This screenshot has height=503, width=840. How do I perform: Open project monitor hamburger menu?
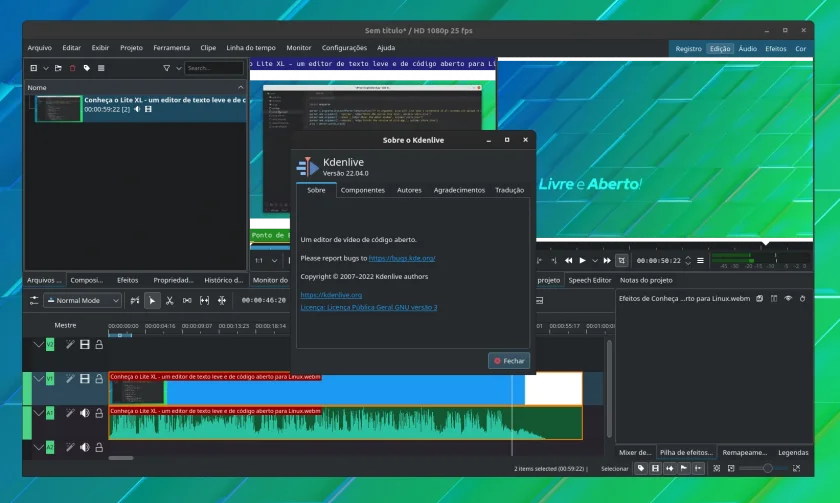point(700,261)
